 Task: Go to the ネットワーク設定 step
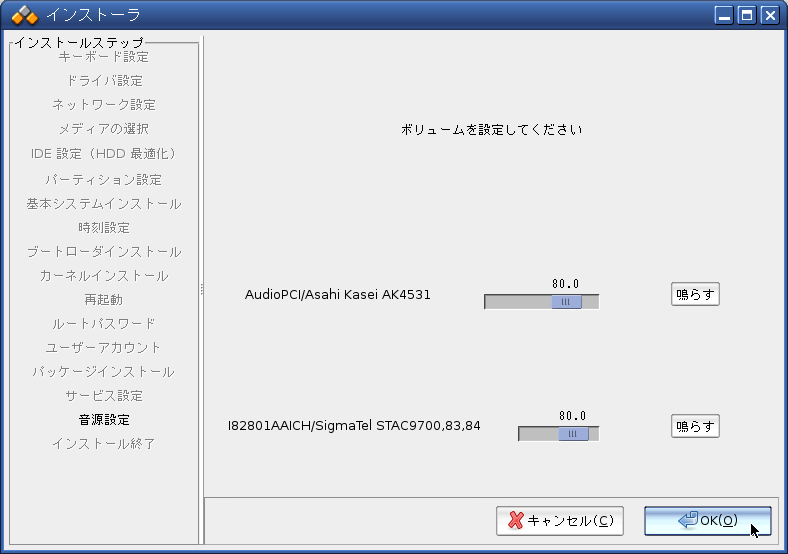[104, 105]
